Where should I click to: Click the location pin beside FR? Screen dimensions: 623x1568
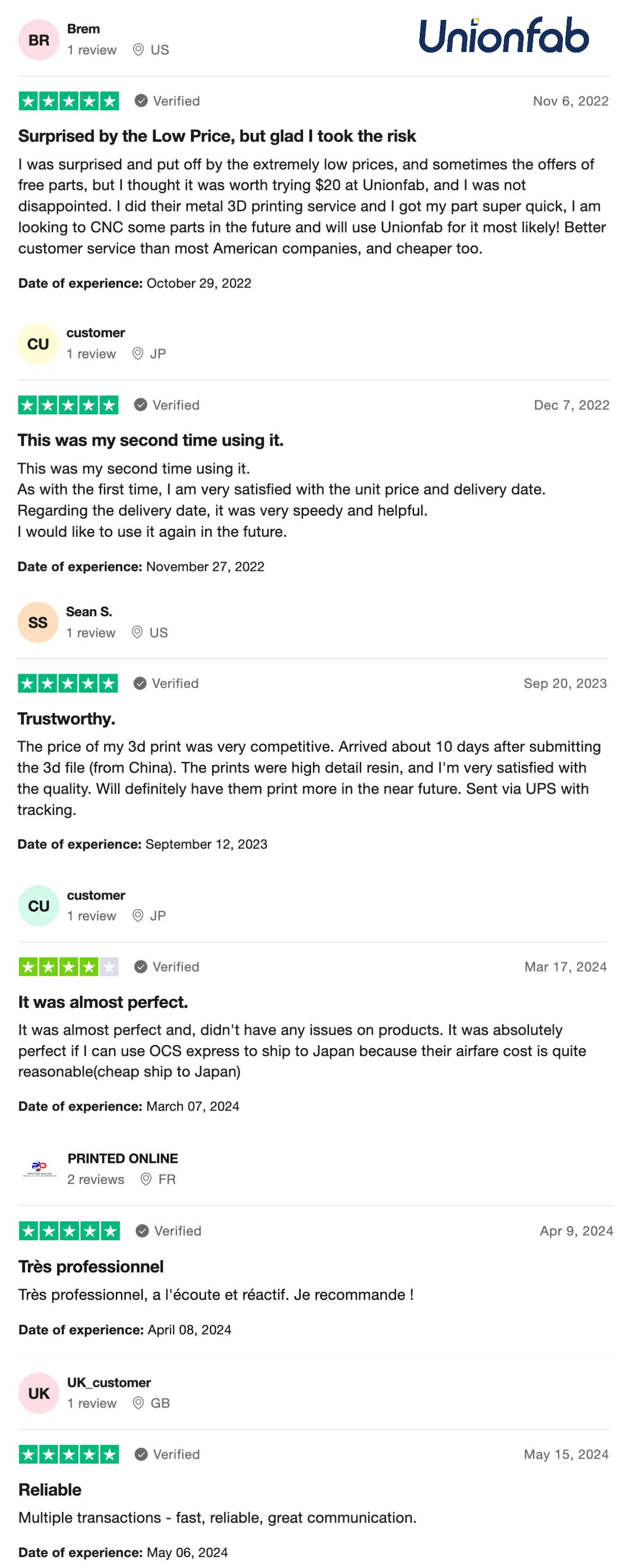[x=146, y=1179]
